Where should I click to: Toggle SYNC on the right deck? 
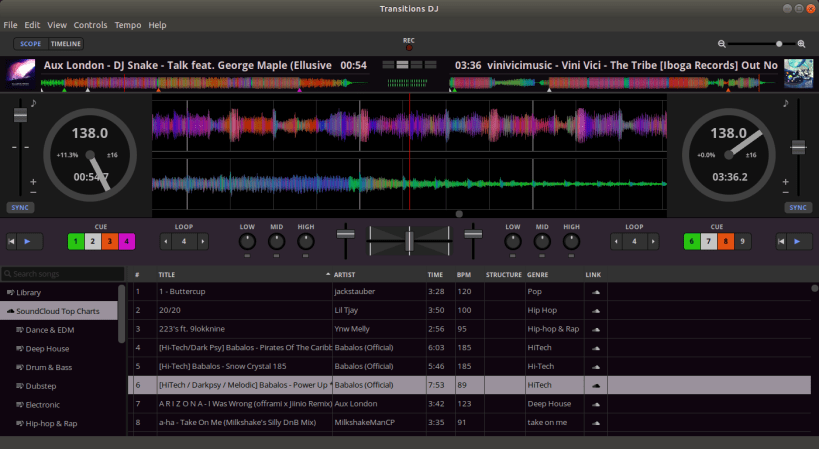coord(797,207)
